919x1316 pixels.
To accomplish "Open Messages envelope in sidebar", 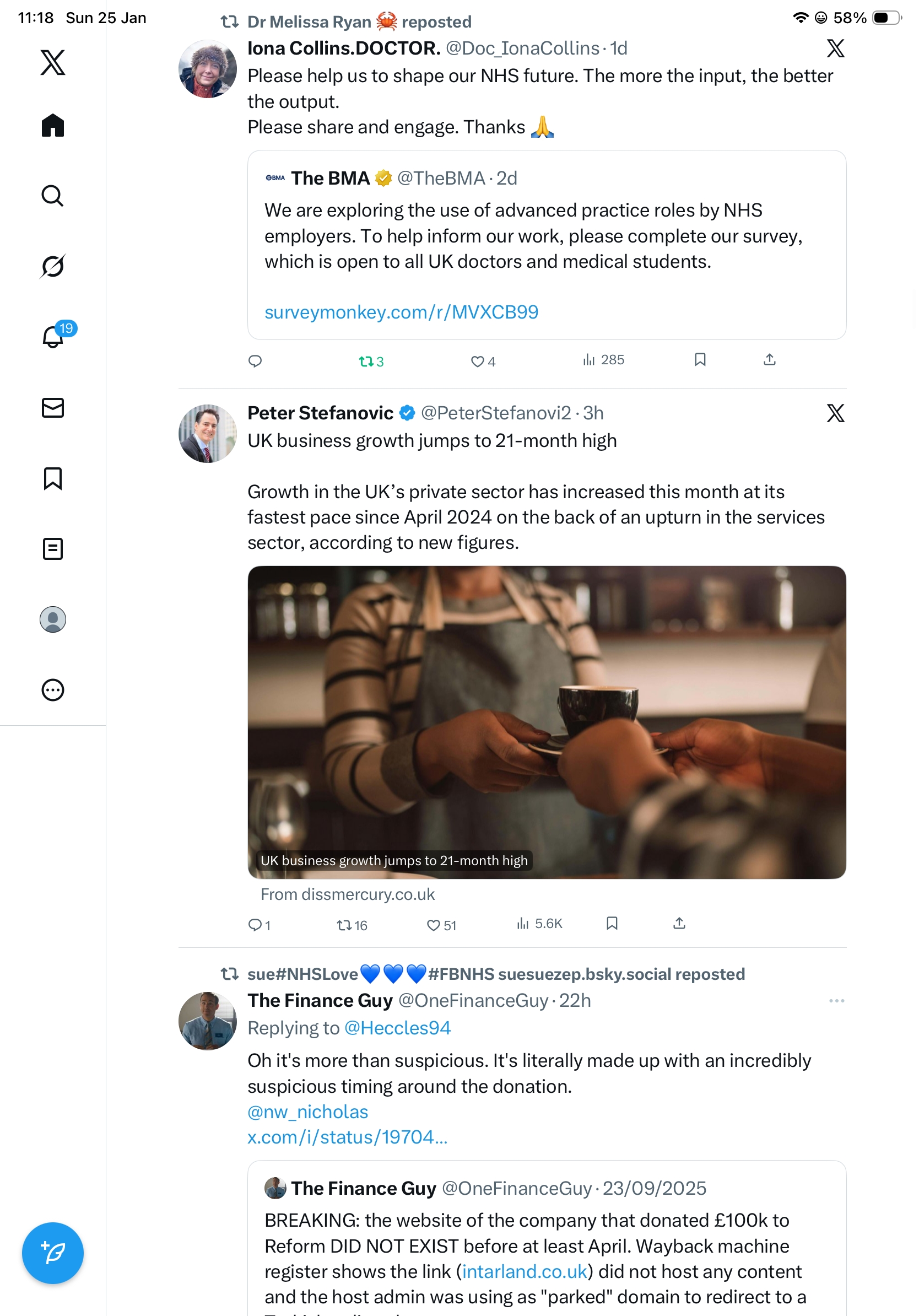I will click(53, 408).
